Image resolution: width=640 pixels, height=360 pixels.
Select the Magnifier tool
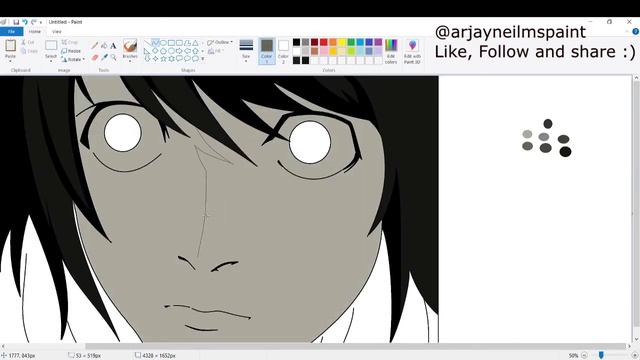113,58
